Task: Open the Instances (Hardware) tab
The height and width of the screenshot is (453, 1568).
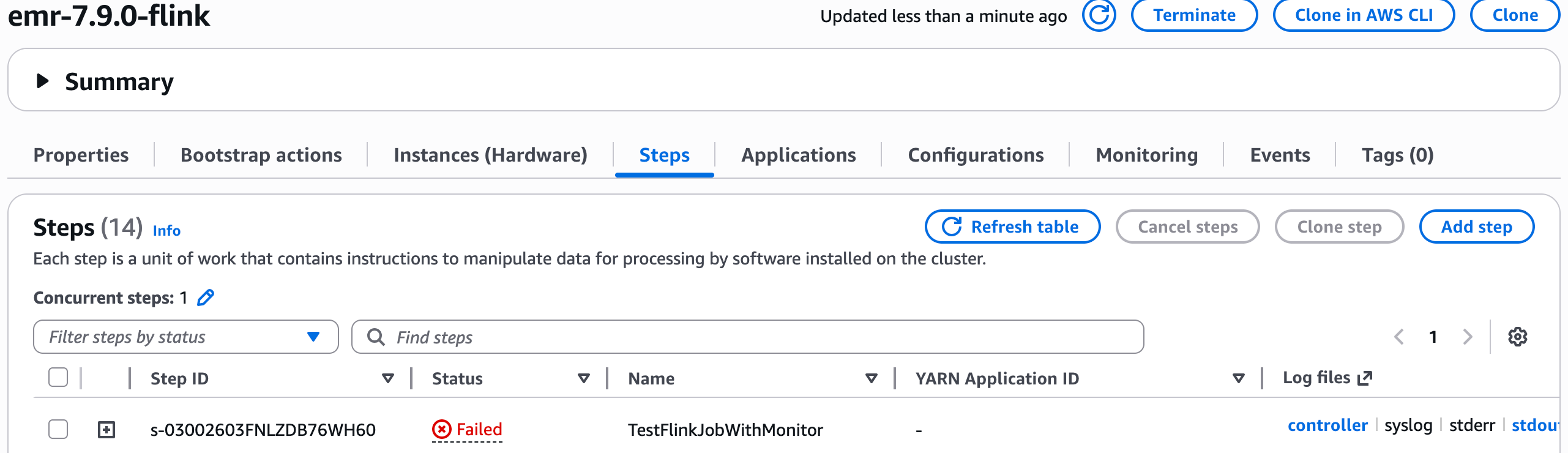Action: [490, 155]
